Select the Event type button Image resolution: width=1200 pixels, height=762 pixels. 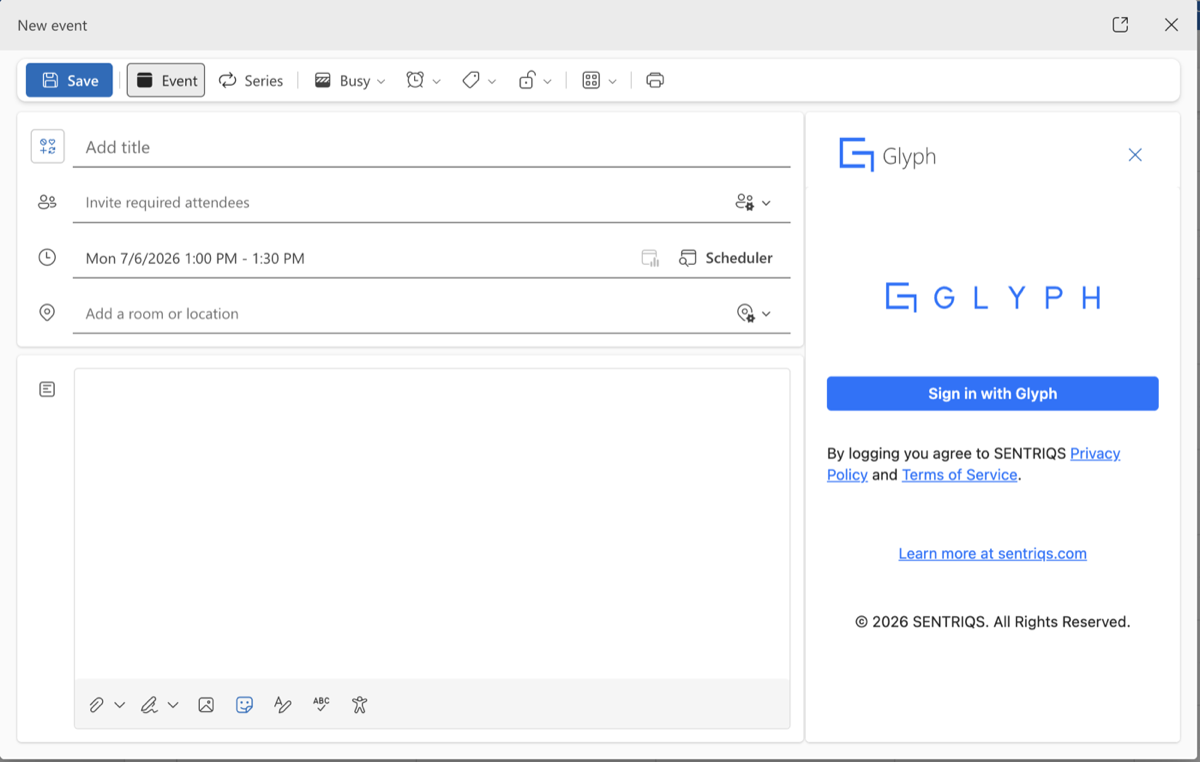166,81
